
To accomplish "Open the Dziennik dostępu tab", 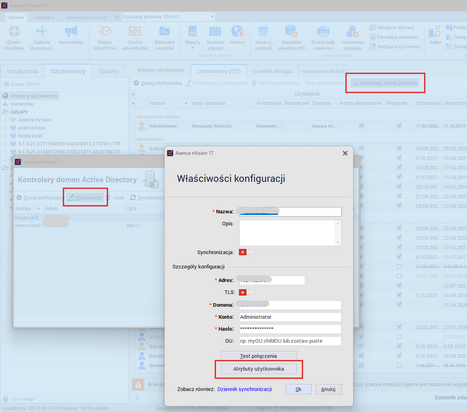I will (x=272, y=71).
